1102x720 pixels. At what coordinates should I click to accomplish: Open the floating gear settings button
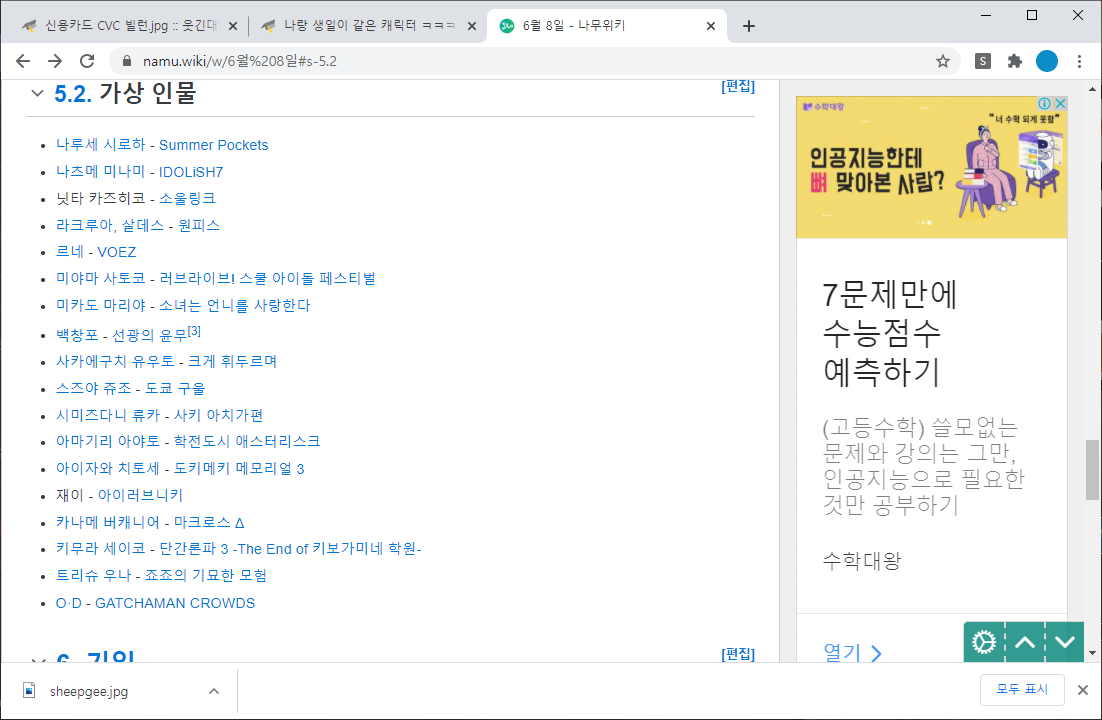[984, 642]
